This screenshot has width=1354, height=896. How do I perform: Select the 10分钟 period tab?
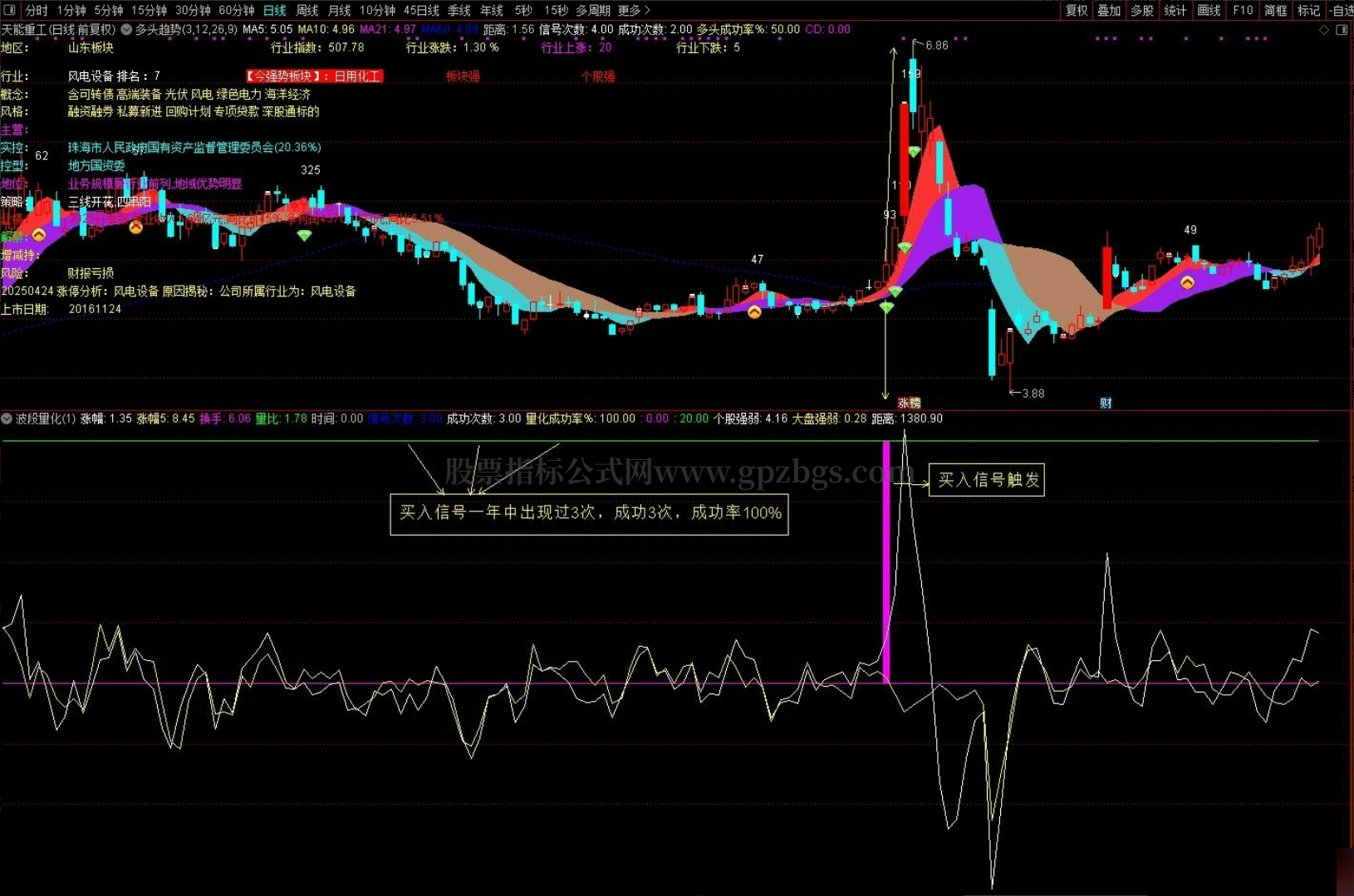click(x=378, y=10)
